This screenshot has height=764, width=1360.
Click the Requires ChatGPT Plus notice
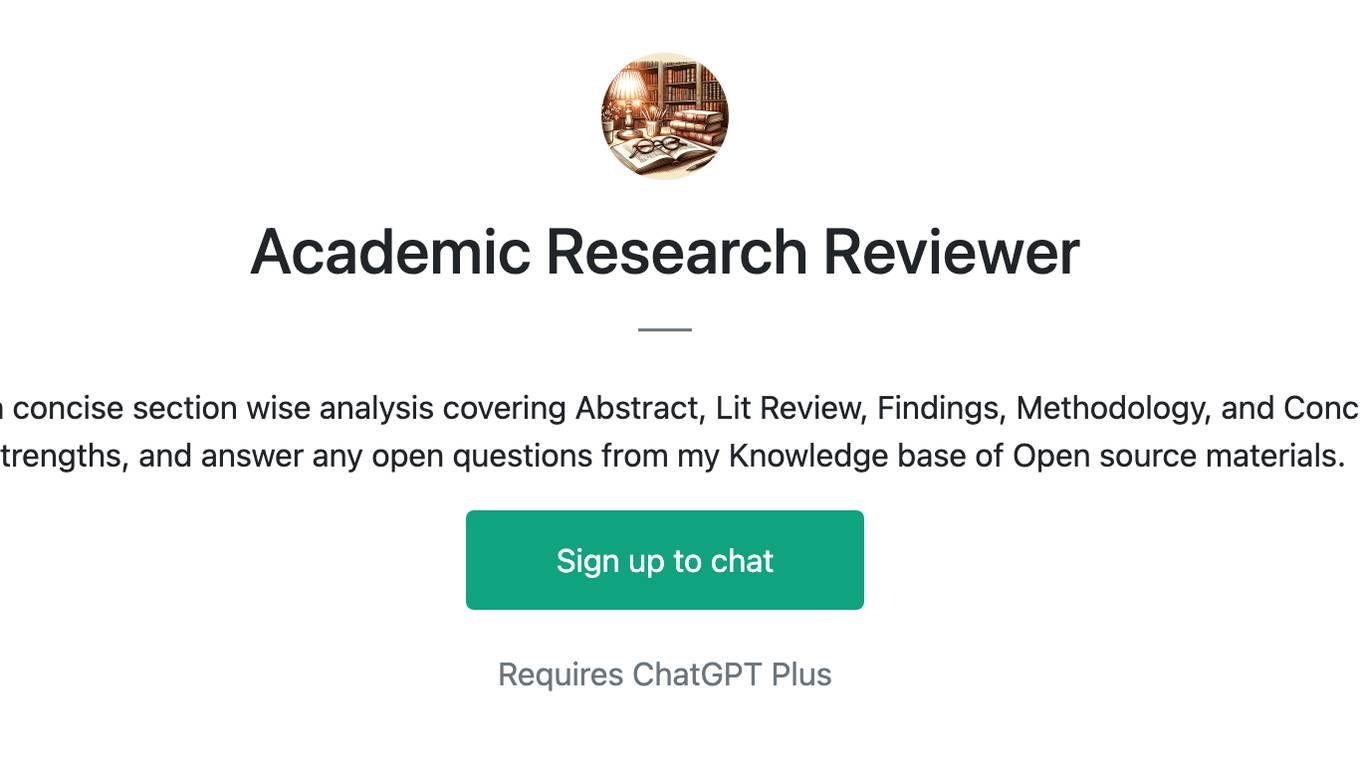(665, 675)
